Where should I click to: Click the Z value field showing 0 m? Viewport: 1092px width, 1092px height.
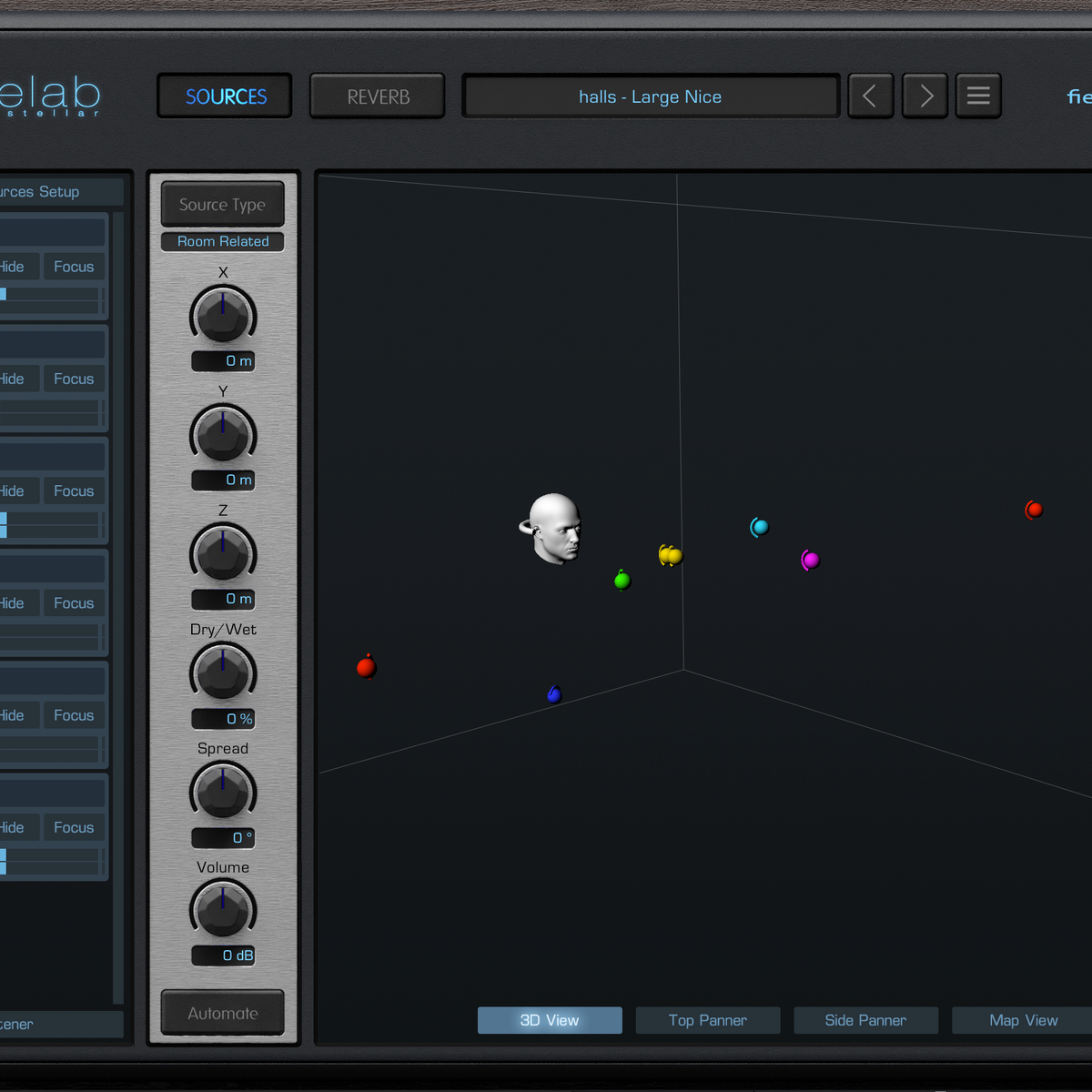click(x=223, y=599)
